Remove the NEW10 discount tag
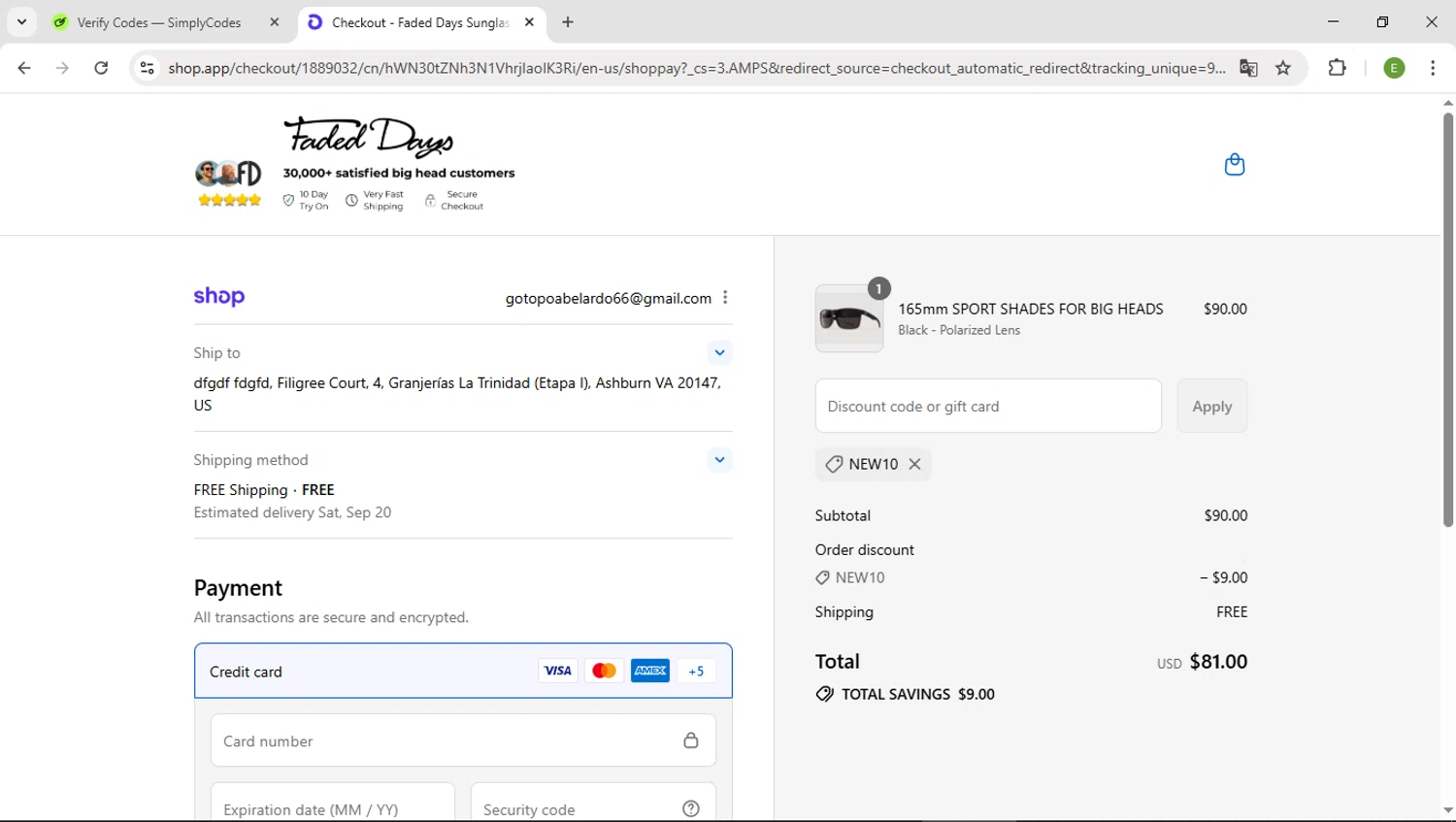The height and width of the screenshot is (822, 1456). [914, 464]
